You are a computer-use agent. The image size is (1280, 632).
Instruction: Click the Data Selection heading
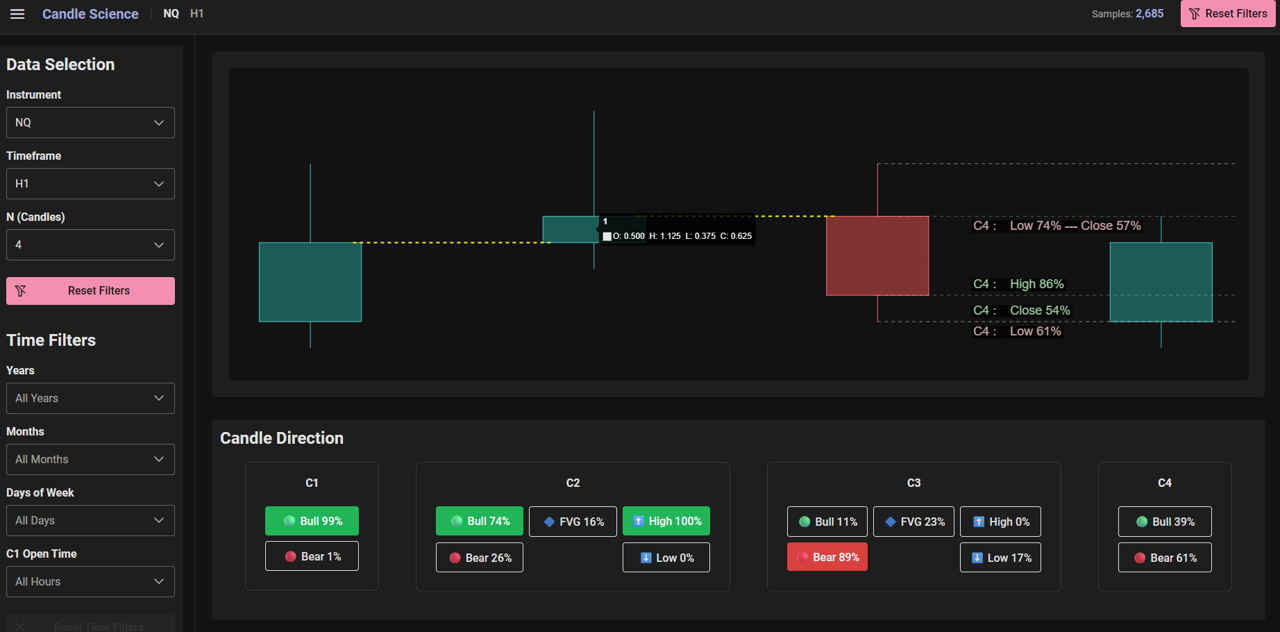60,64
